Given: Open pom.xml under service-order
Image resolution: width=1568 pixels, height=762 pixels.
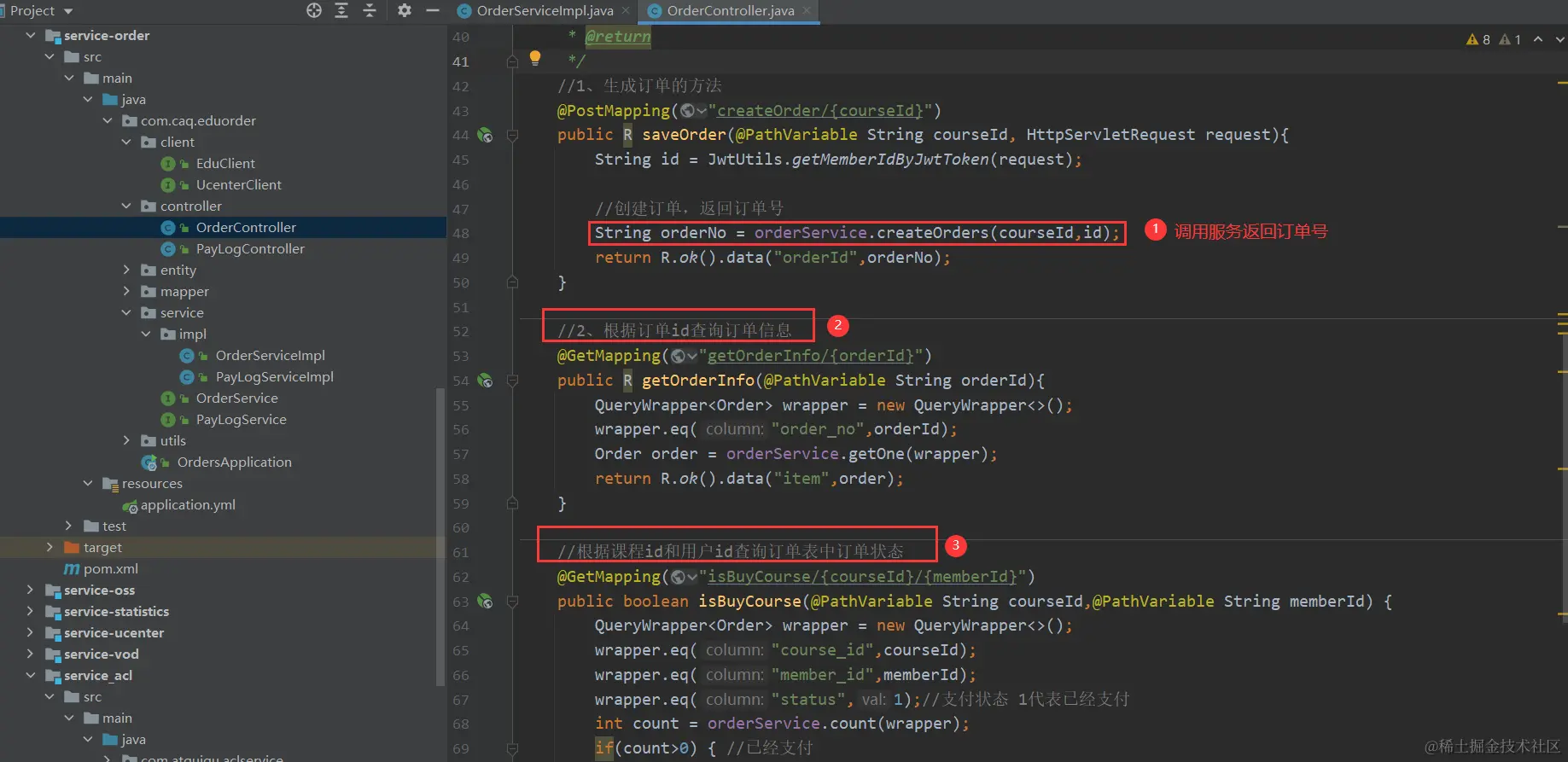Looking at the screenshot, I should (x=110, y=568).
